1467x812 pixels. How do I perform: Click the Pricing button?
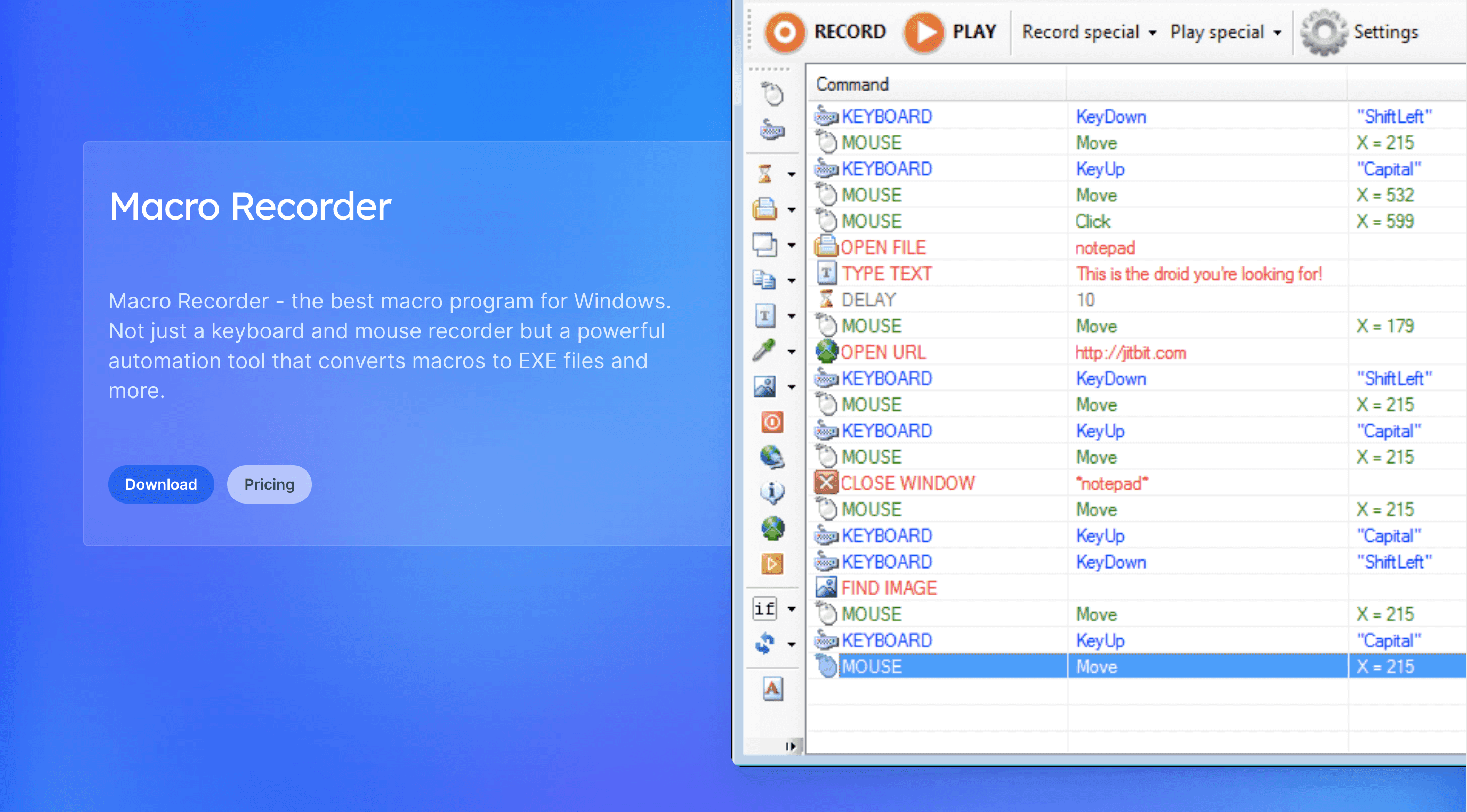click(x=269, y=484)
